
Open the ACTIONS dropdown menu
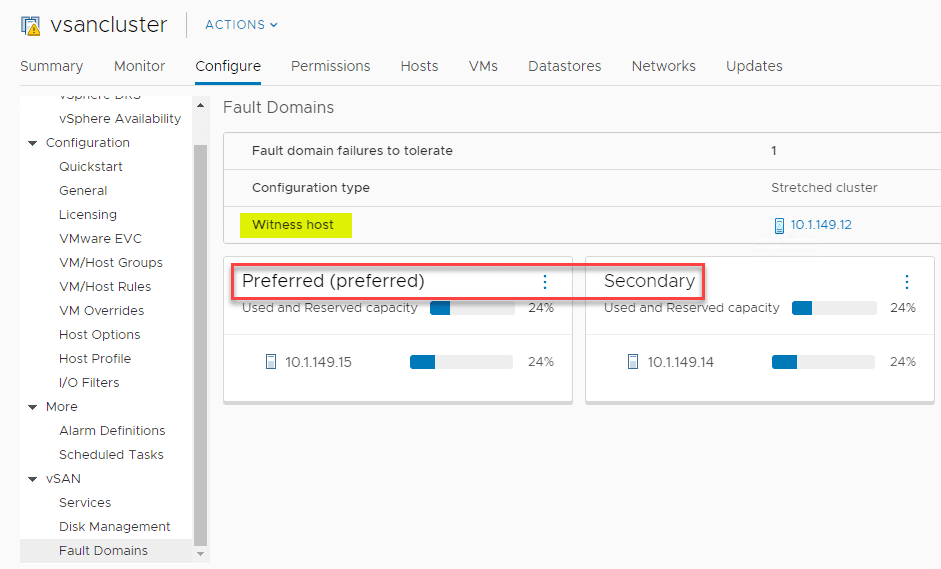pyautogui.click(x=241, y=25)
